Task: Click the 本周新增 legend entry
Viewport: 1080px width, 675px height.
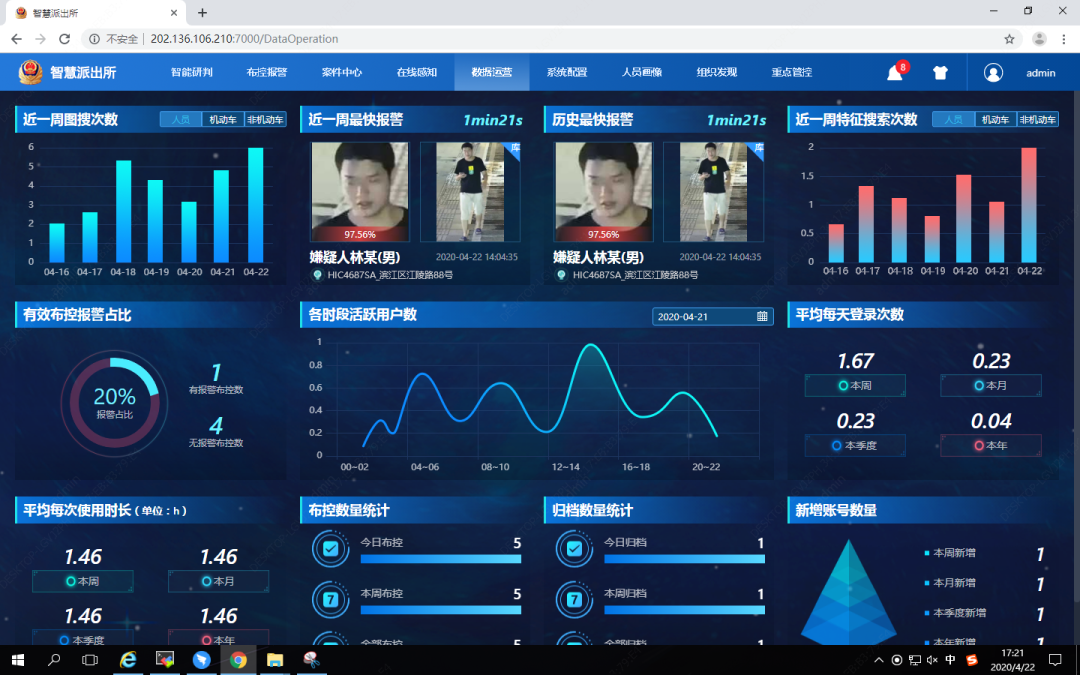Action: point(951,553)
